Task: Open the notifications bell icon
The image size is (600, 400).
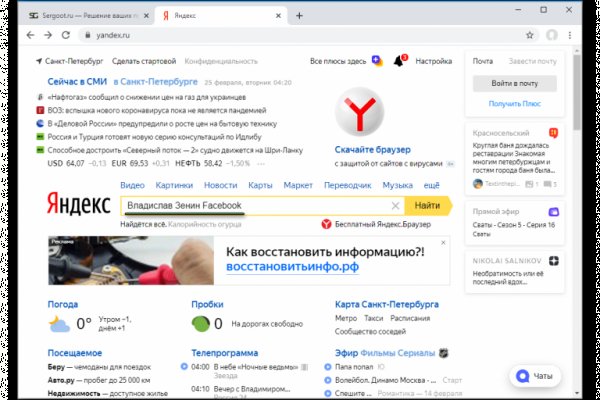Action: pyautogui.click(x=399, y=61)
